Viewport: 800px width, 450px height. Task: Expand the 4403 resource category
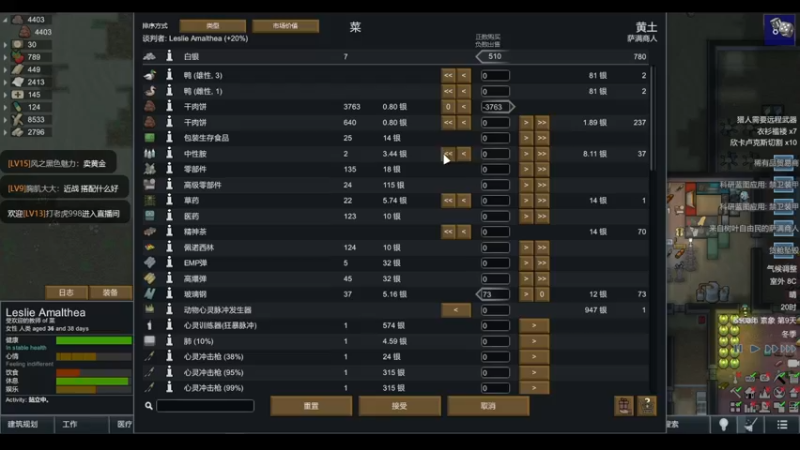[x=6, y=20]
